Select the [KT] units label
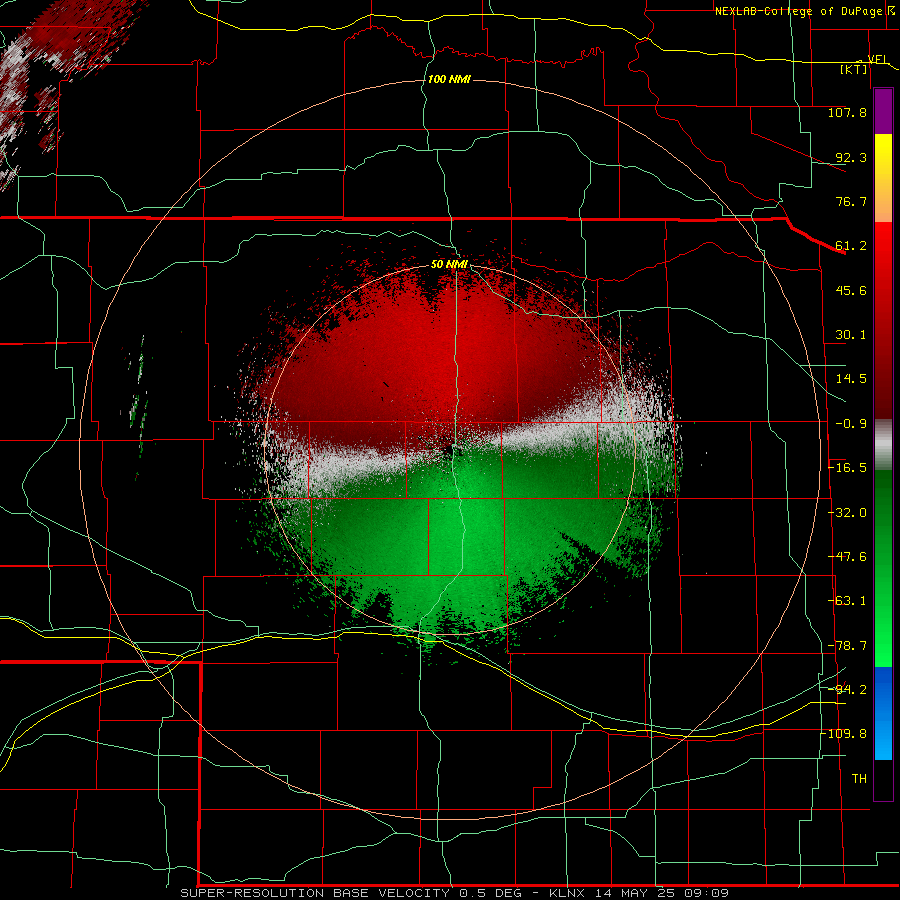Viewport: 900px width, 900px height. click(x=854, y=69)
